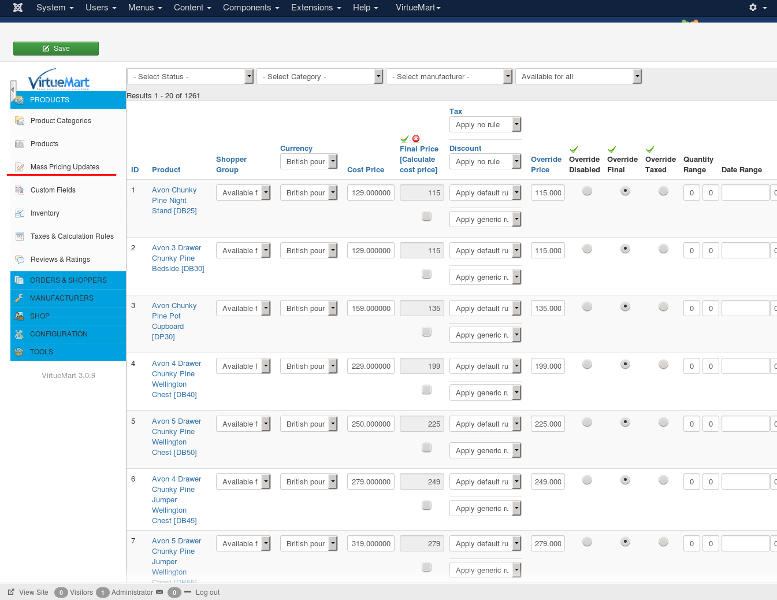Click the Products header icon in sidebar
Image resolution: width=777 pixels, height=600 pixels.
click(x=19, y=100)
